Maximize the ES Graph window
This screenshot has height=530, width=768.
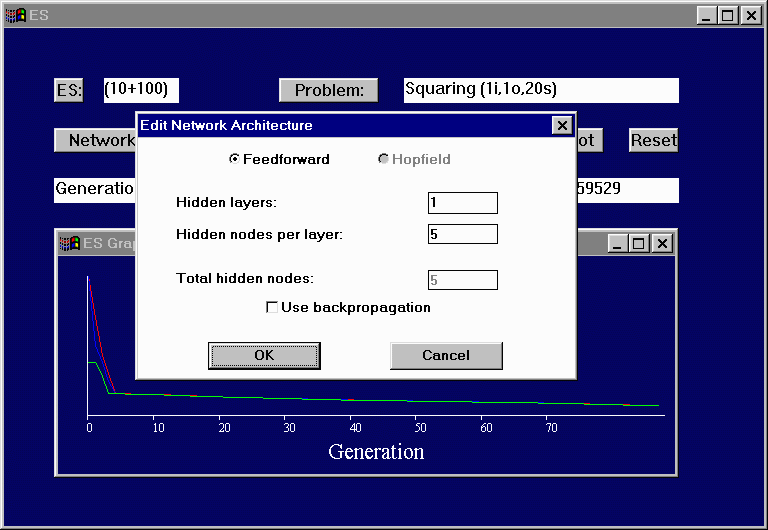[639, 243]
